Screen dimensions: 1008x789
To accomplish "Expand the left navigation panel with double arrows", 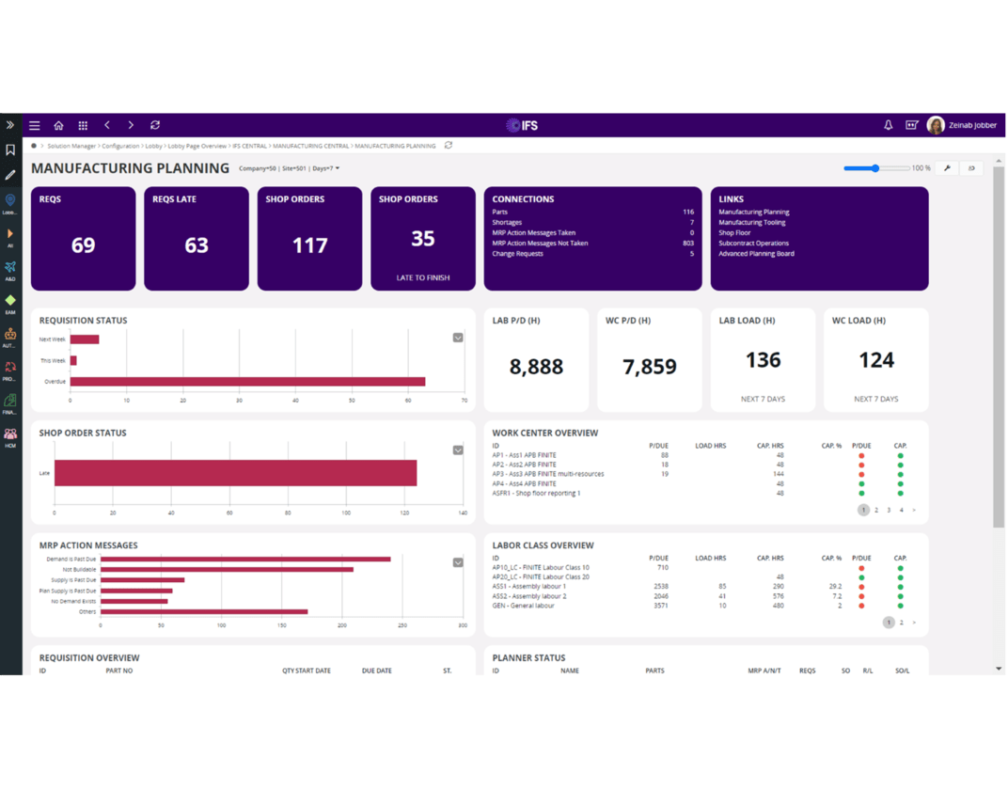I will pos(11,124).
